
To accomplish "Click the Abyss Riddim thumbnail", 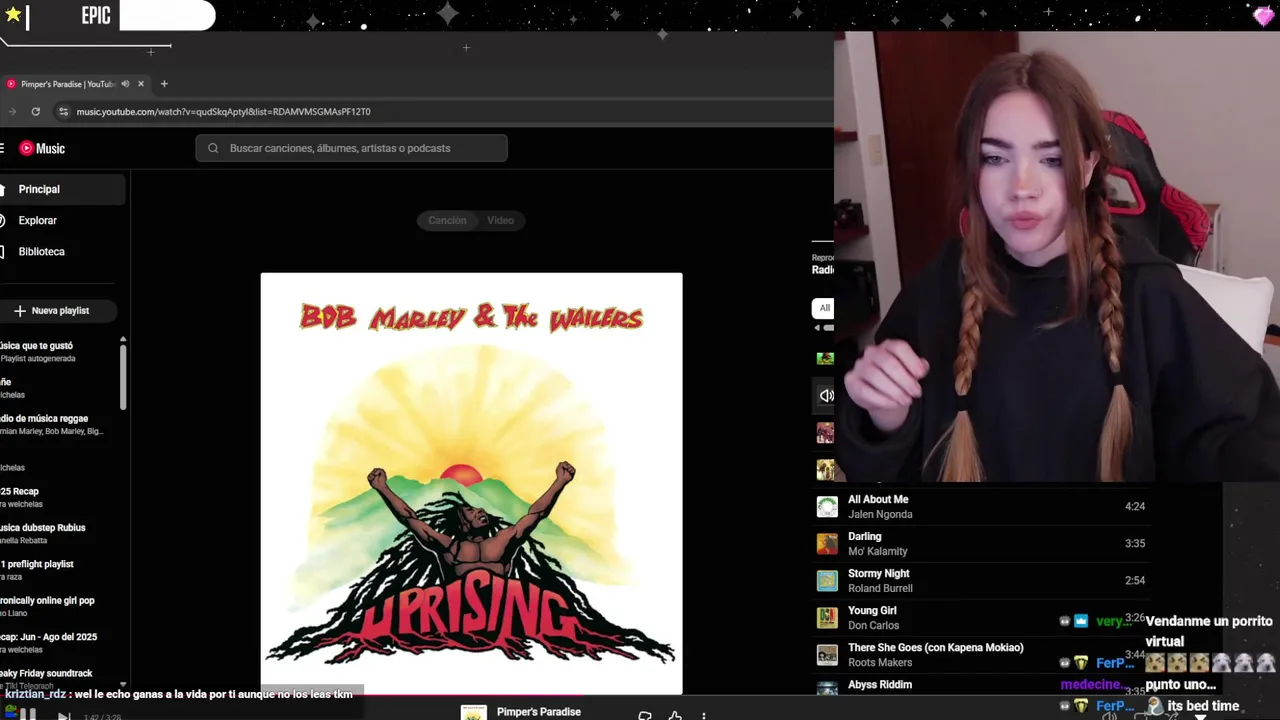I will [x=827, y=688].
